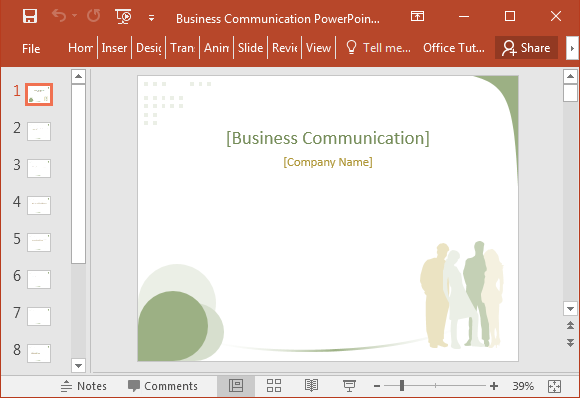
Task: Toggle the Notes pane
Action: coord(84,386)
